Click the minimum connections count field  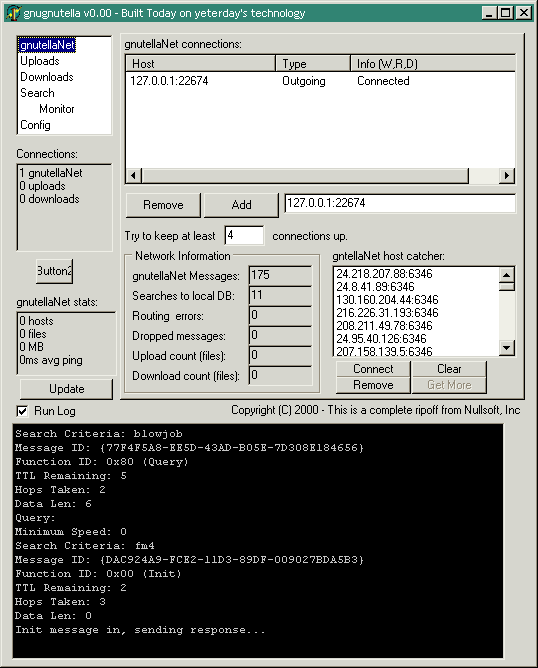tap(244, 236)
